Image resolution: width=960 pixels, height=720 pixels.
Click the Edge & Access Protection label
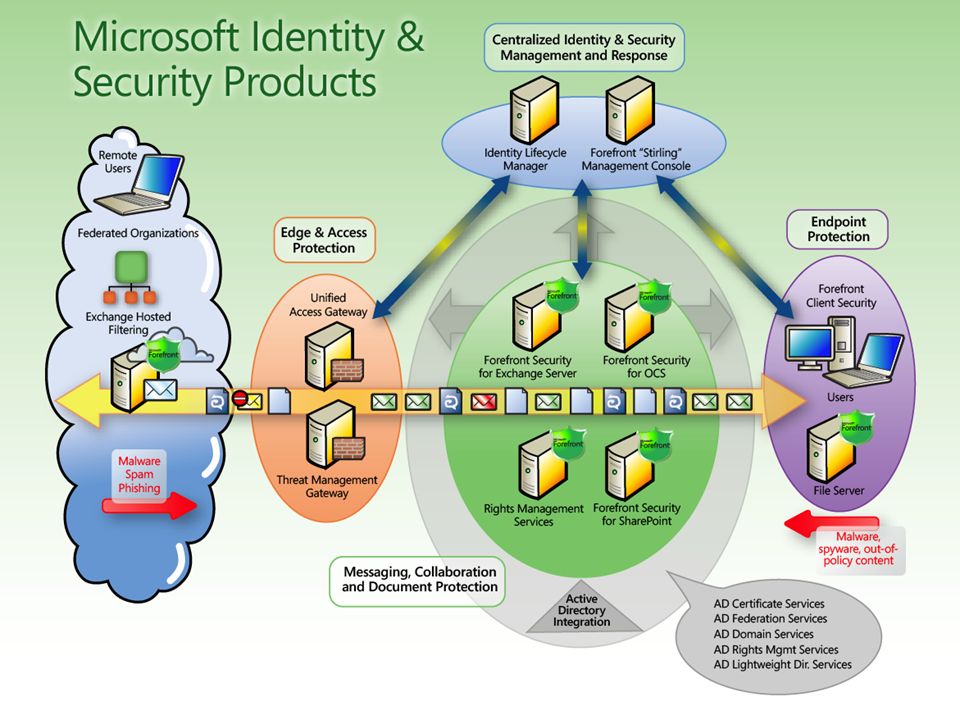tap(324, 240)
